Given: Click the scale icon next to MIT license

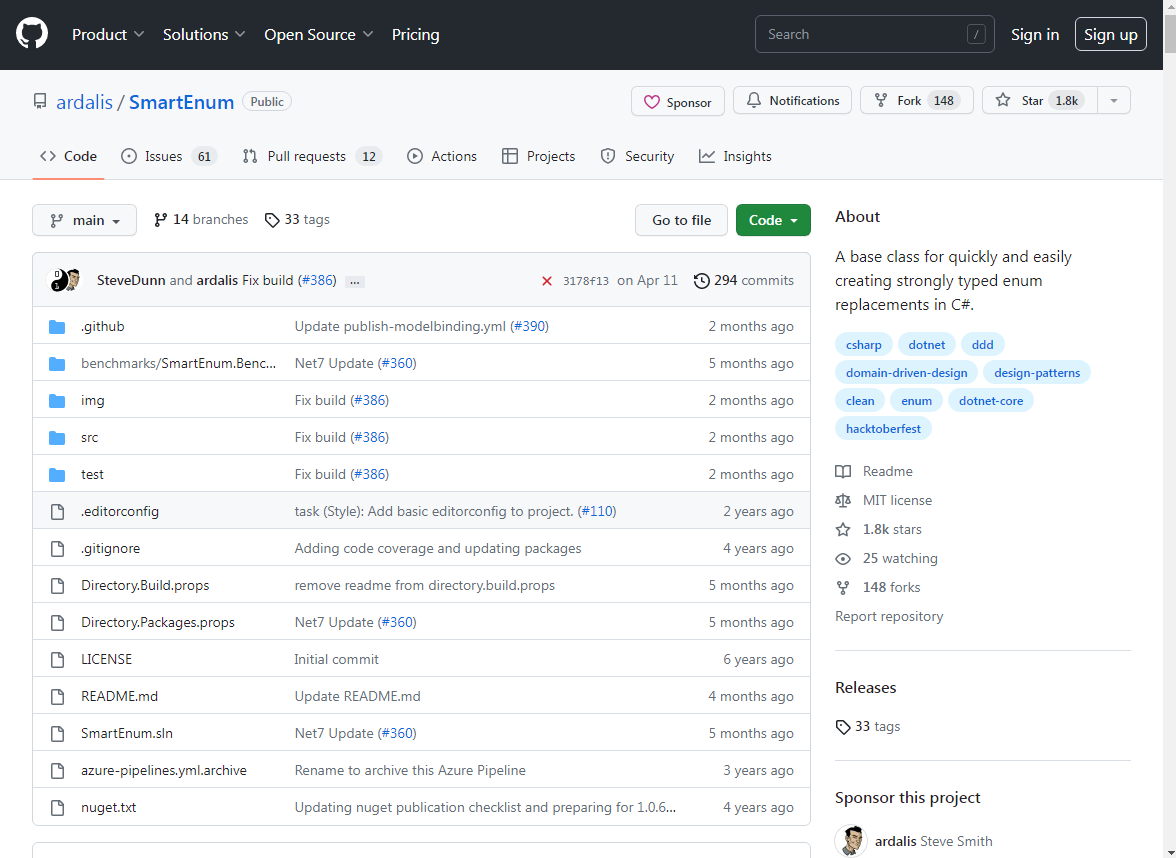Looking at the screenshot, I should pyautogui.click(x=843, y=500).
